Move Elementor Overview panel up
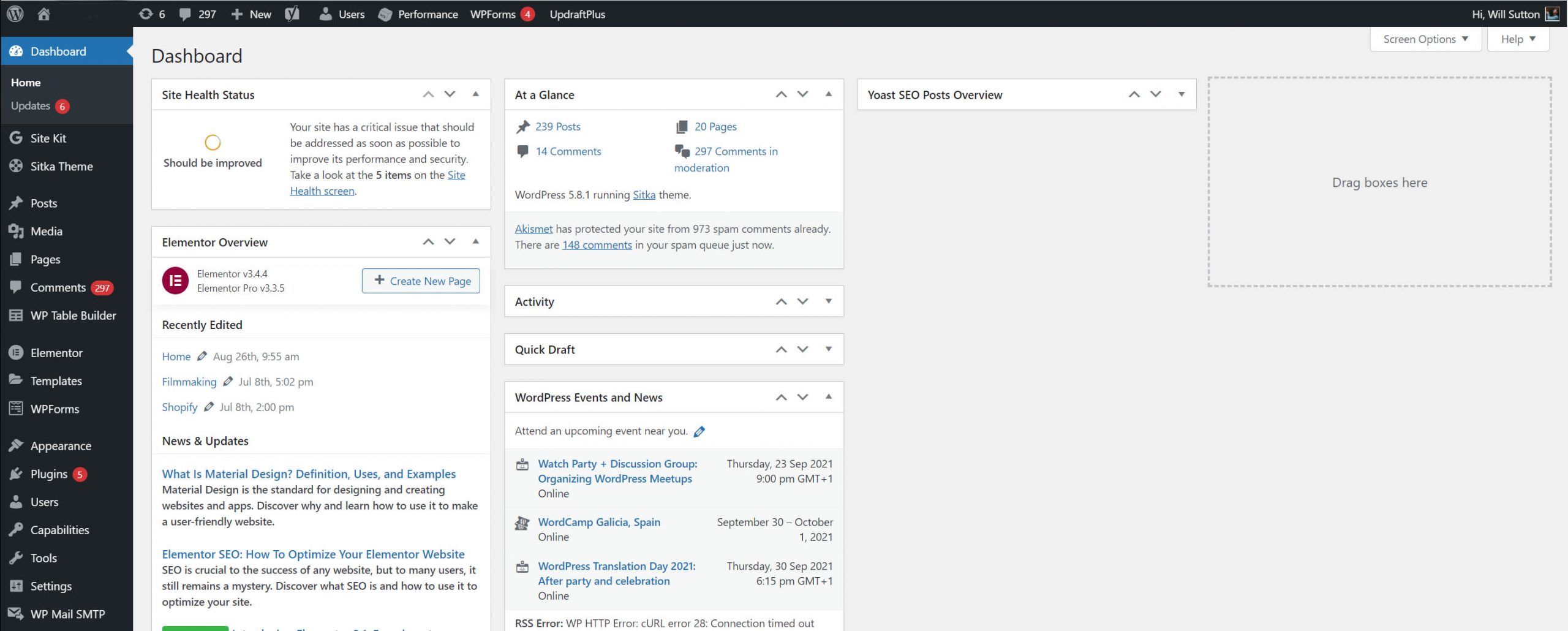 coord(428,241)
